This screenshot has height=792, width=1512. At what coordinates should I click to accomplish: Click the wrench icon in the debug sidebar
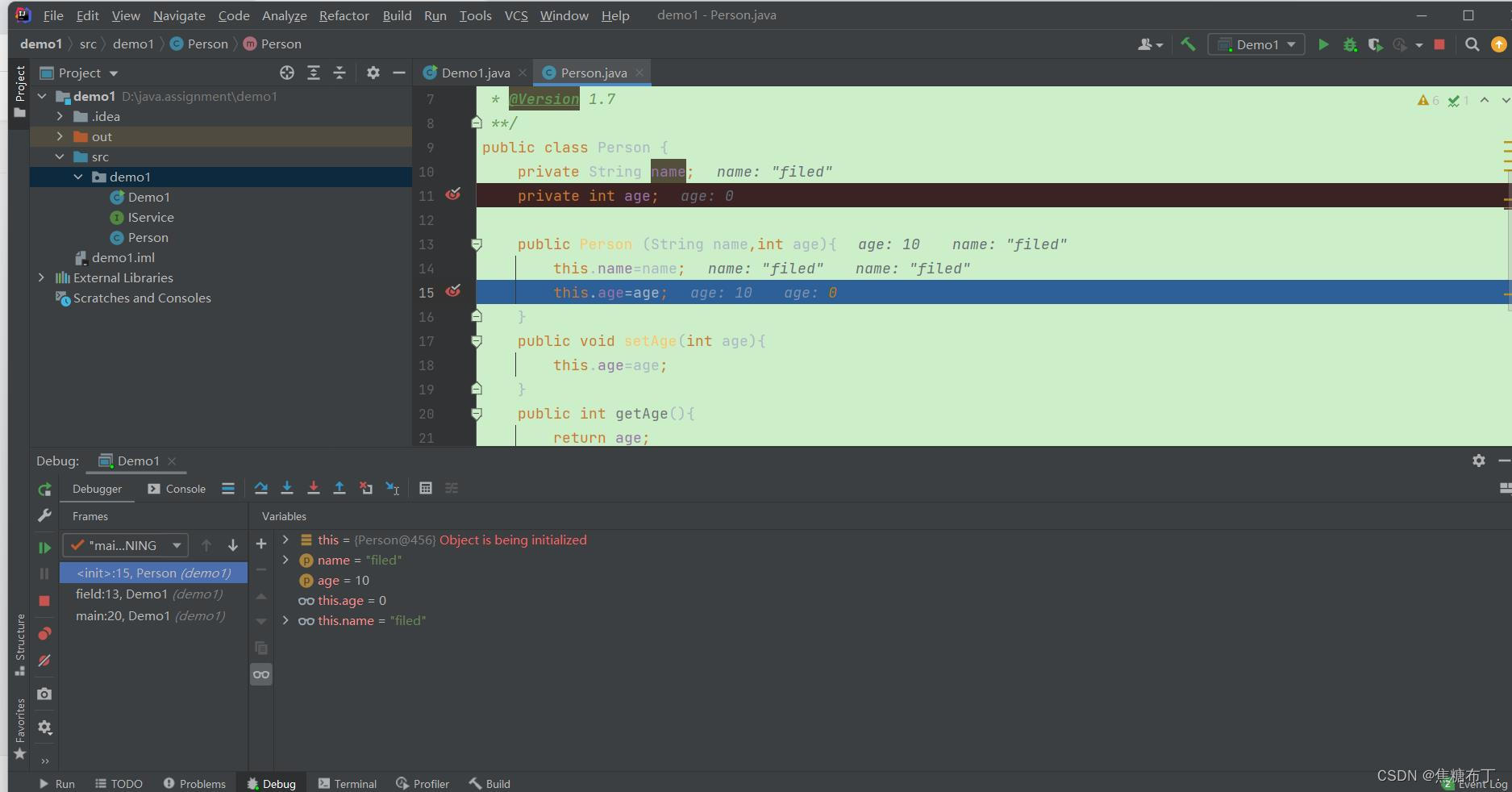(44, 515)
